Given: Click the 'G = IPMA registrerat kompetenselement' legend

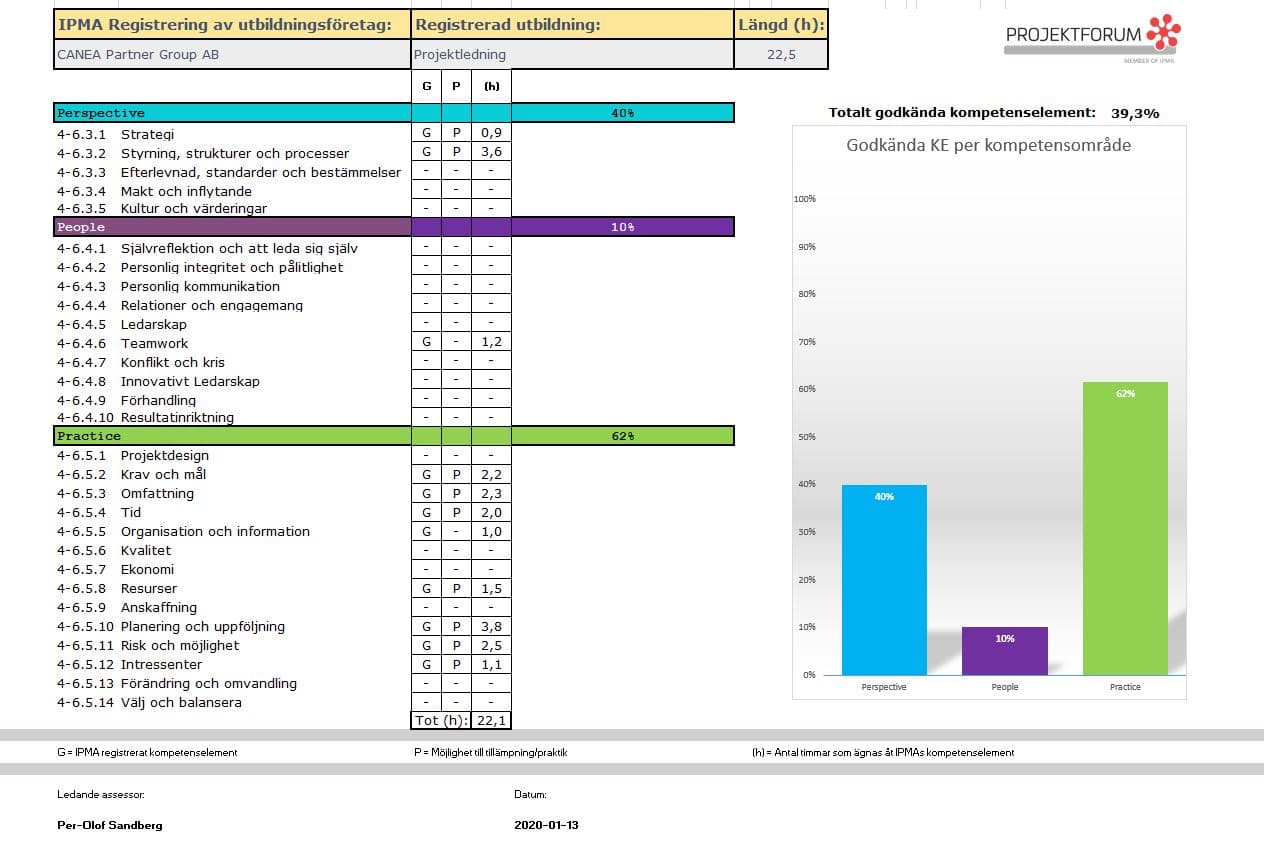Looking at the screenshot, I should [147, 752].
